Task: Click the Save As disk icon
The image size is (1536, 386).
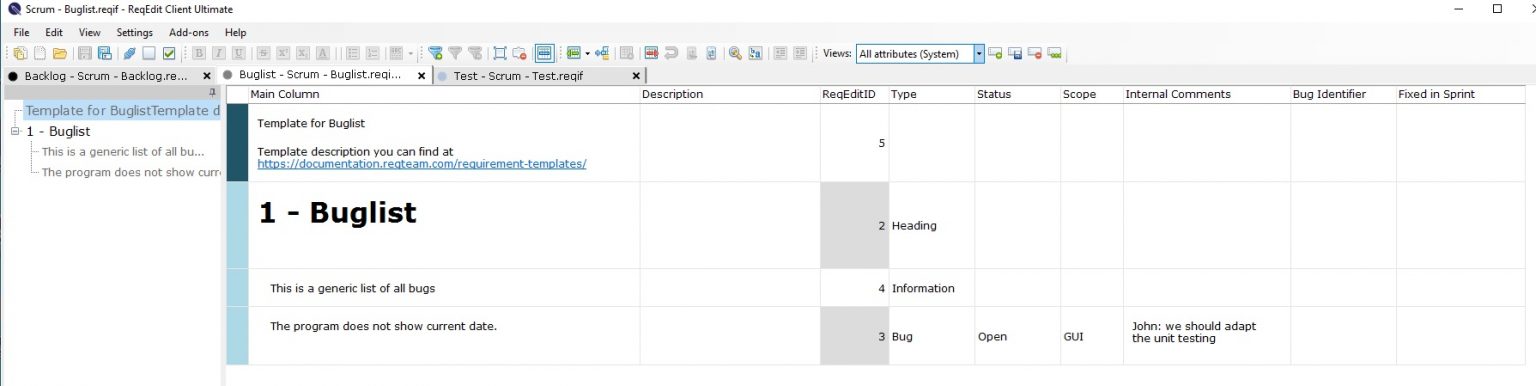Action: 105,54
